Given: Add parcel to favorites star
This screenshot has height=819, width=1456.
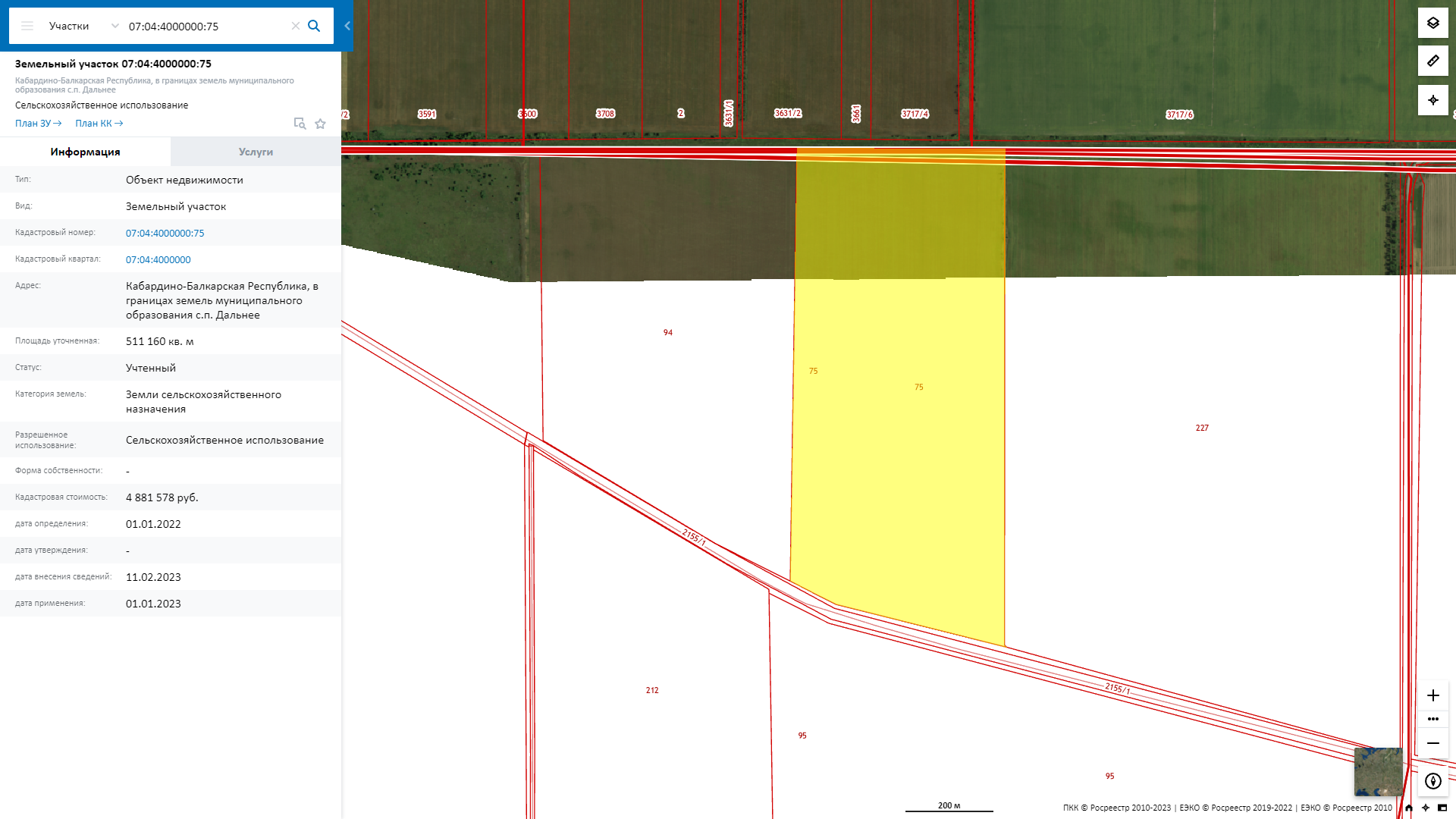Looking at the screenshot, I should pos(321,124).
